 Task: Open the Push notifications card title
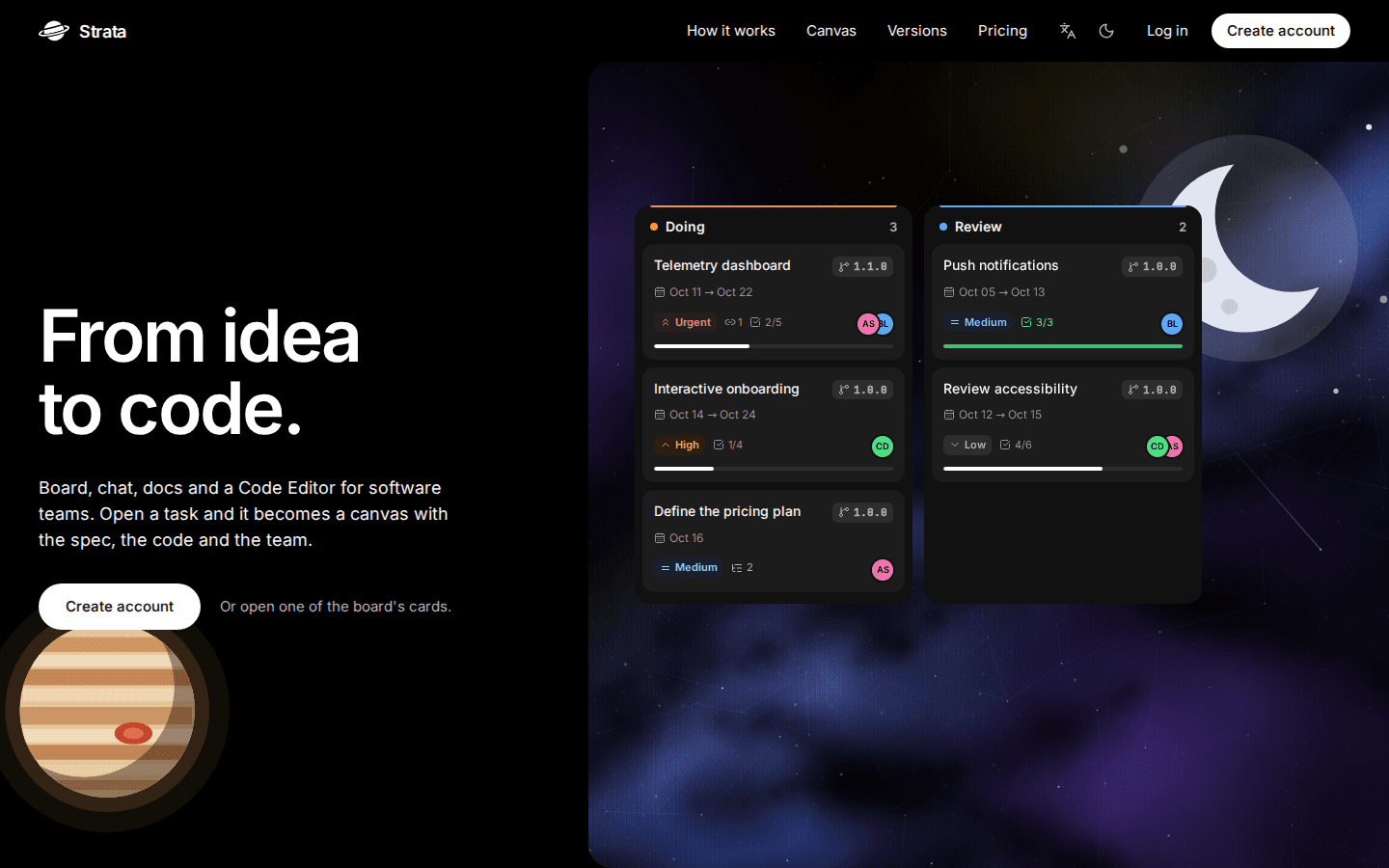coord(1000,265)
